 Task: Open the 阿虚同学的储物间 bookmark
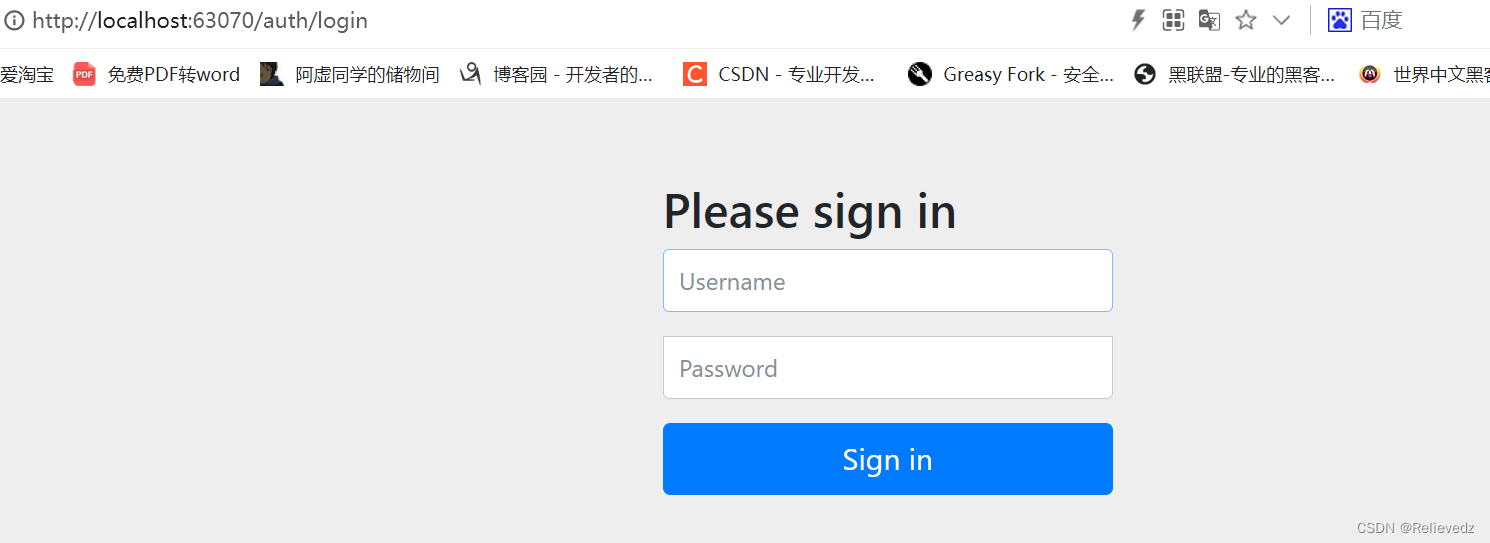click(x=350, y=74)
